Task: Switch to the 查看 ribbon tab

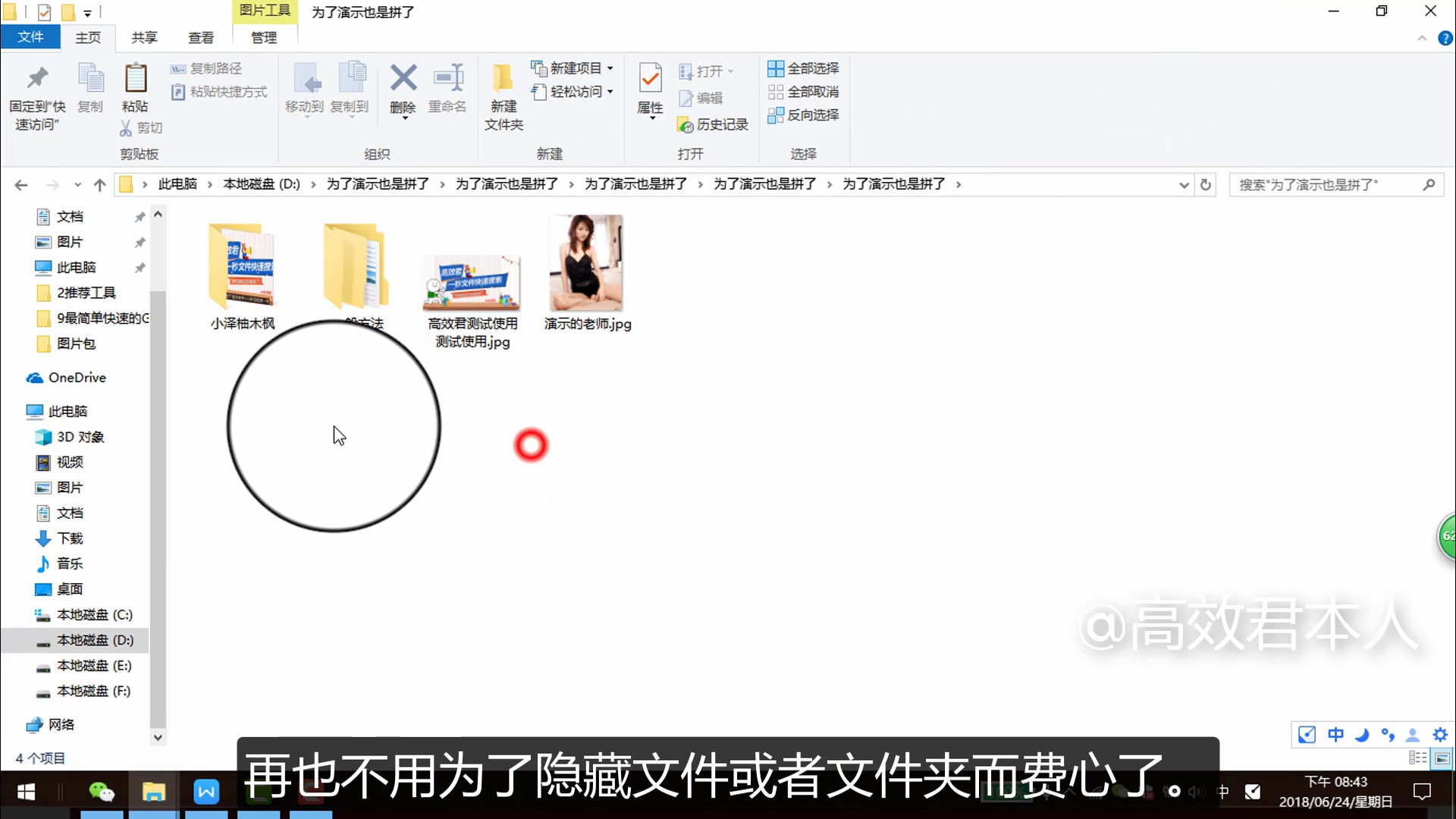Action: (200, 37)
